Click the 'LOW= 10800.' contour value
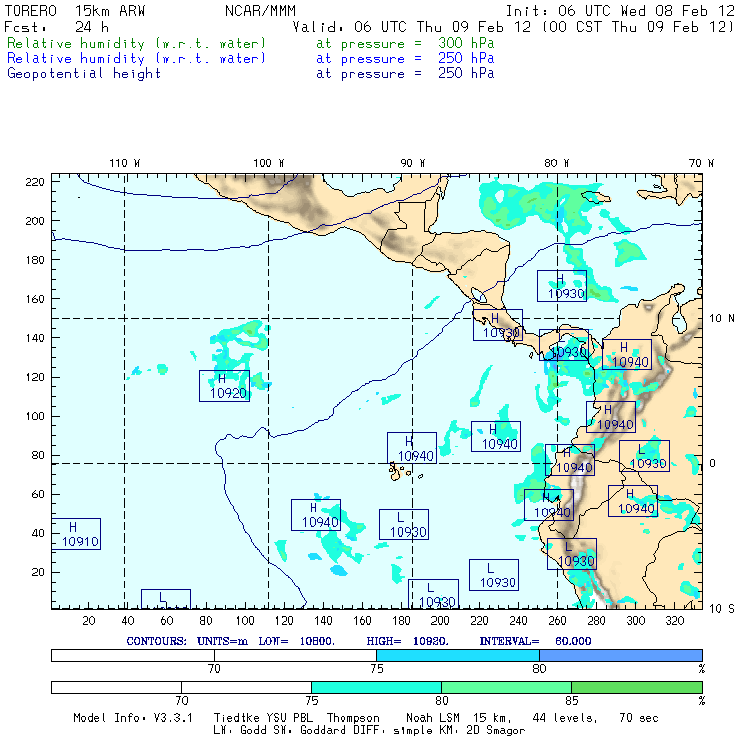740x740 pixels. tap(296, 641)
